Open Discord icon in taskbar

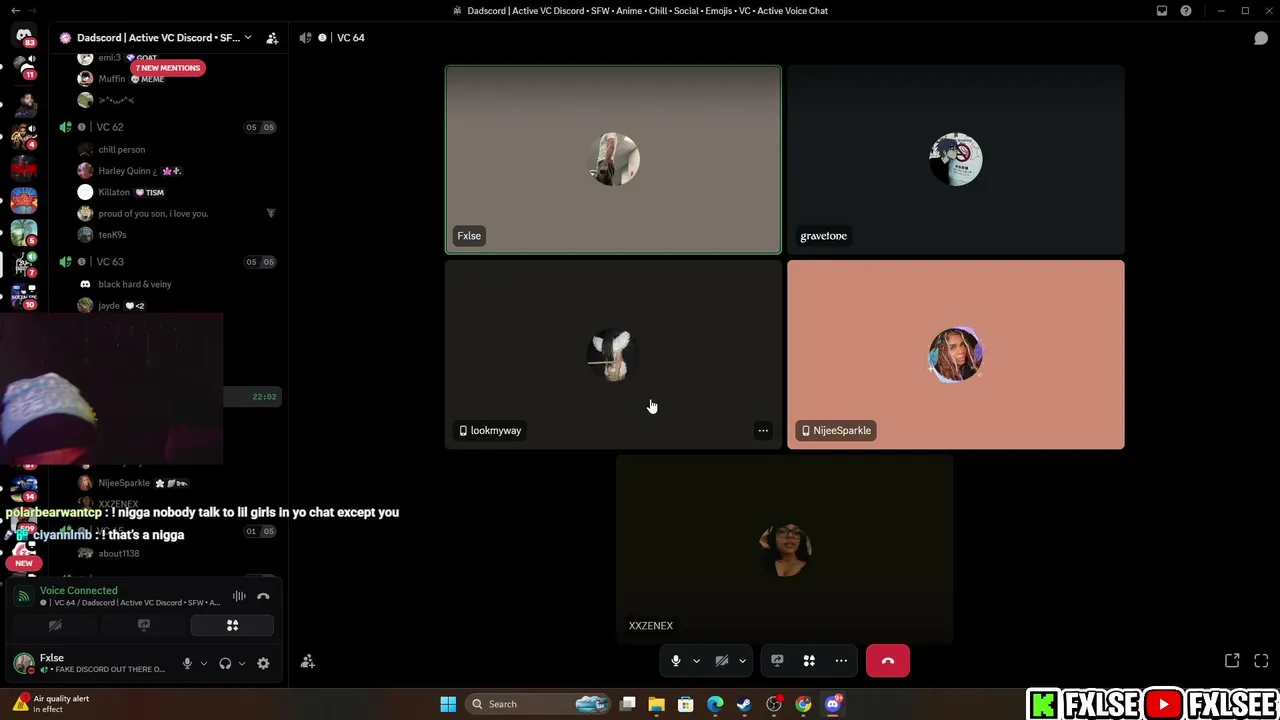[833, 704]
